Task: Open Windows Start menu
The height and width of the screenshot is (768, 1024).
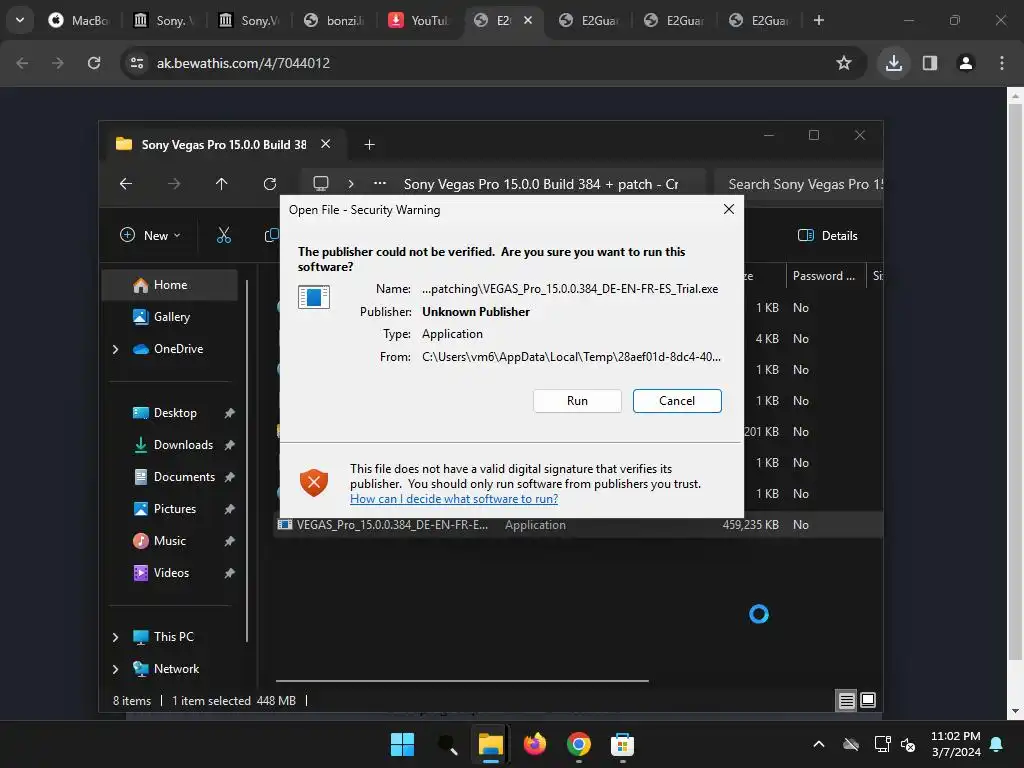Action: coord(402,744)
